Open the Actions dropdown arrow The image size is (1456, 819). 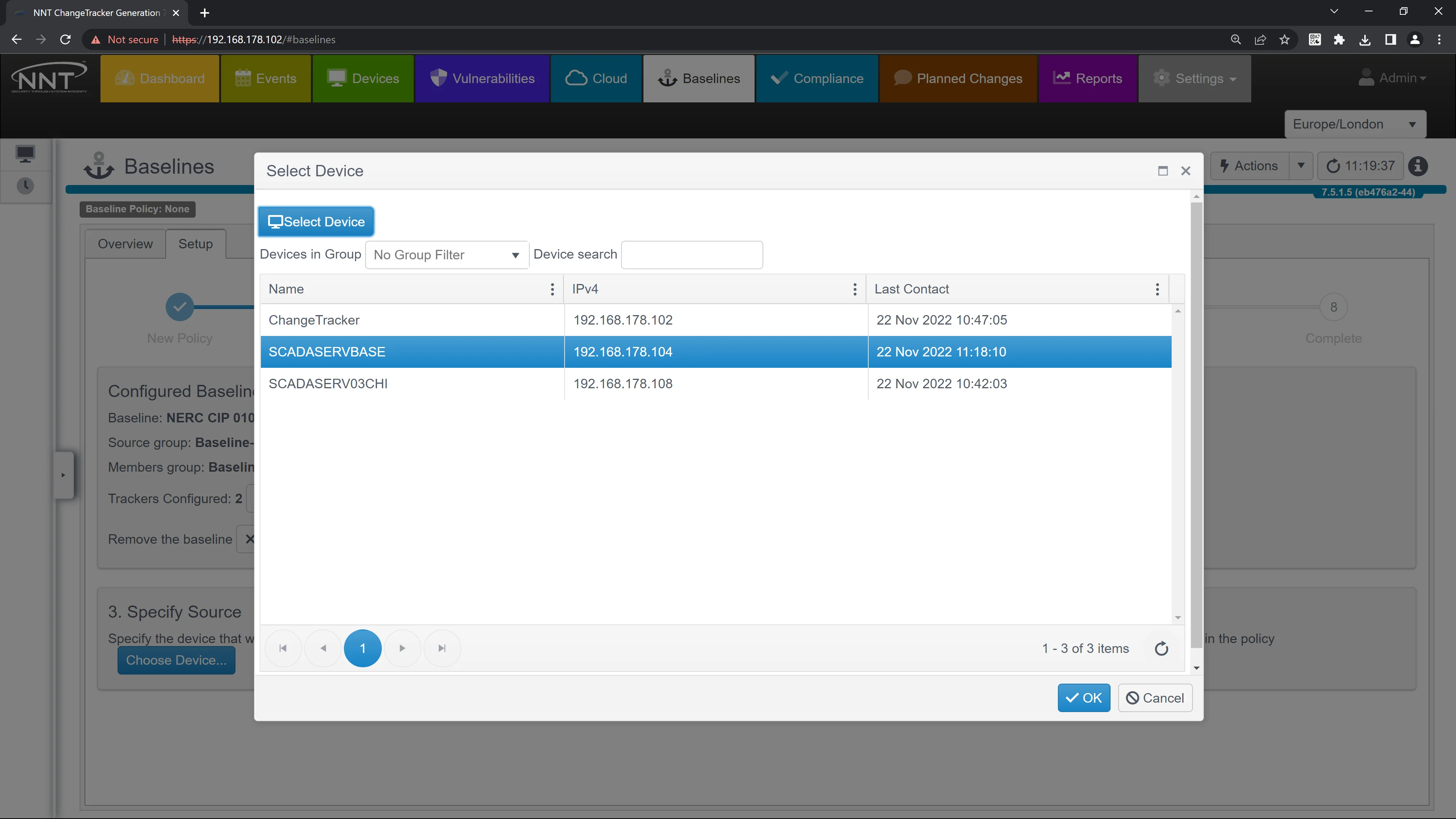click(x=1301, y=166)
